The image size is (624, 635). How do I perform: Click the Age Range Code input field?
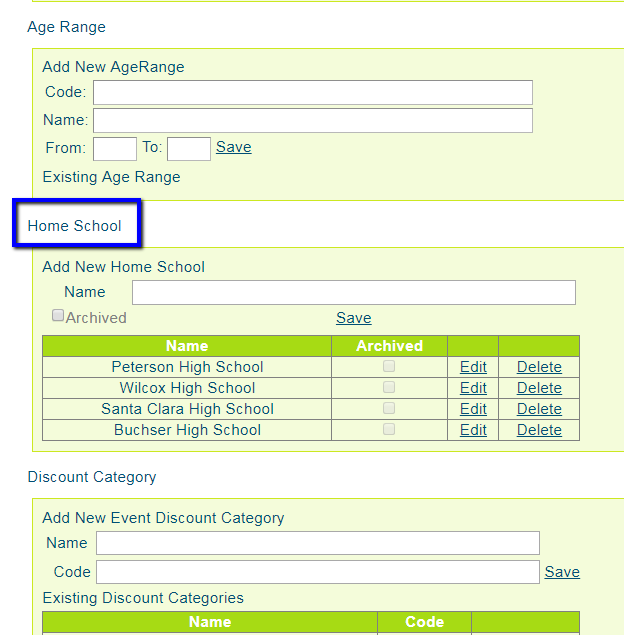click(x=312, y=93)
